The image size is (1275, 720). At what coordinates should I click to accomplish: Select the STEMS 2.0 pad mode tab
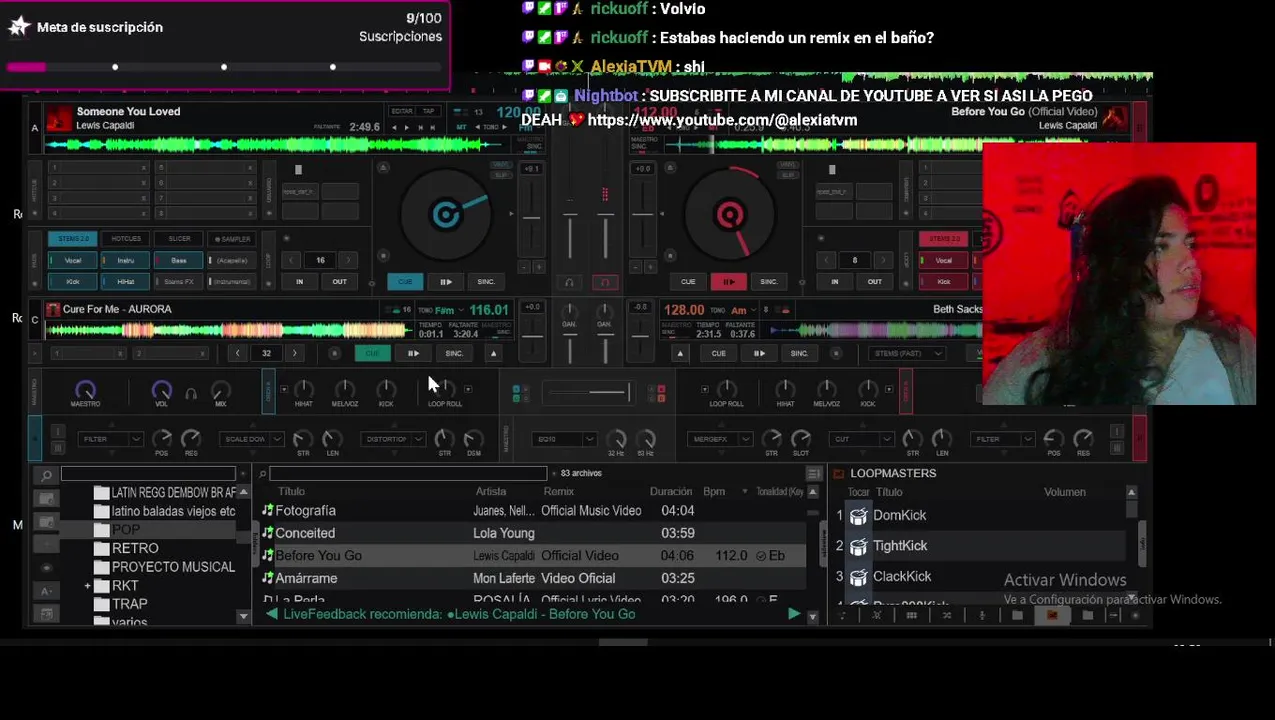click(73, 239)
